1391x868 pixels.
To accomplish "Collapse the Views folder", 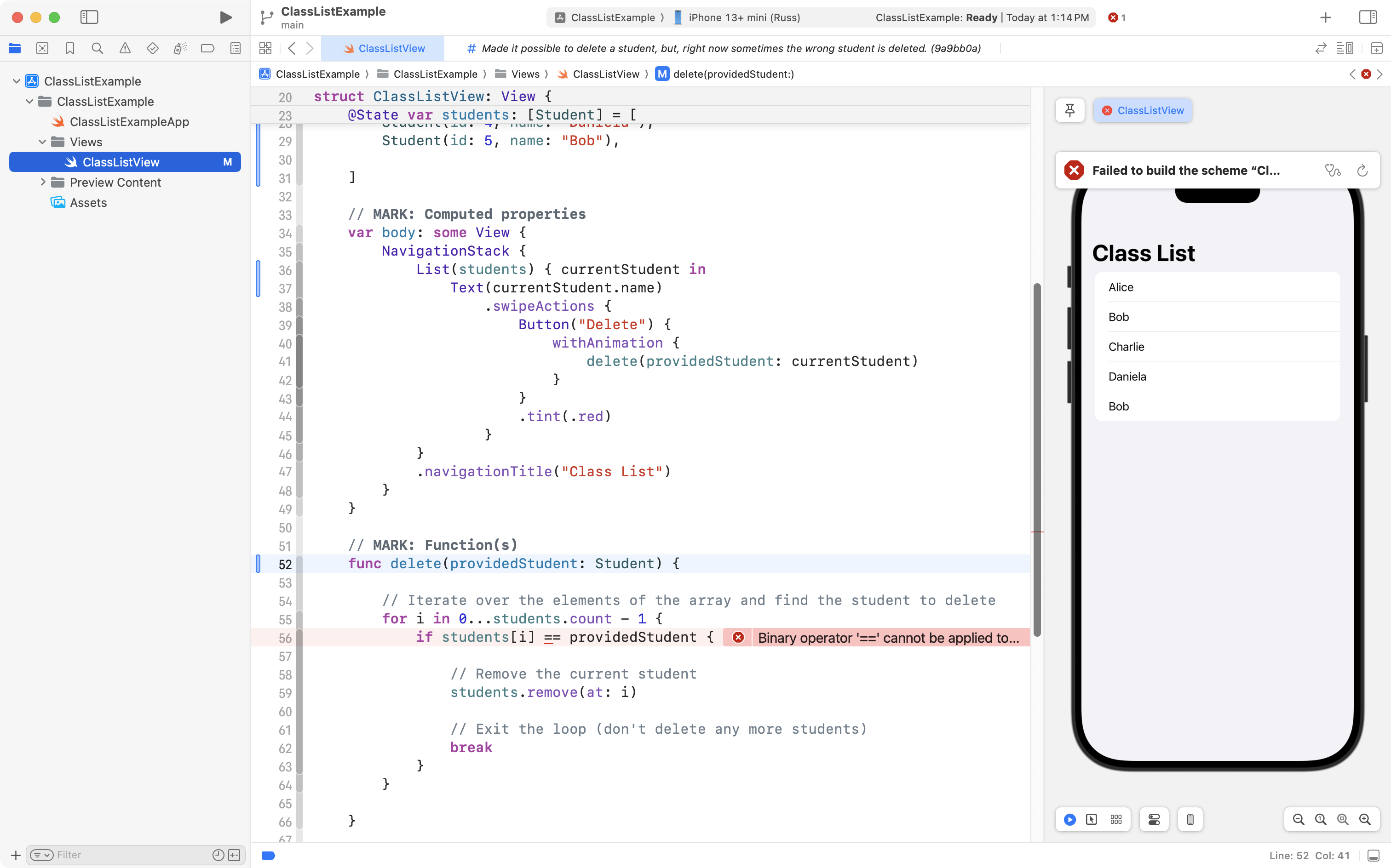I will tap(42, 142).
